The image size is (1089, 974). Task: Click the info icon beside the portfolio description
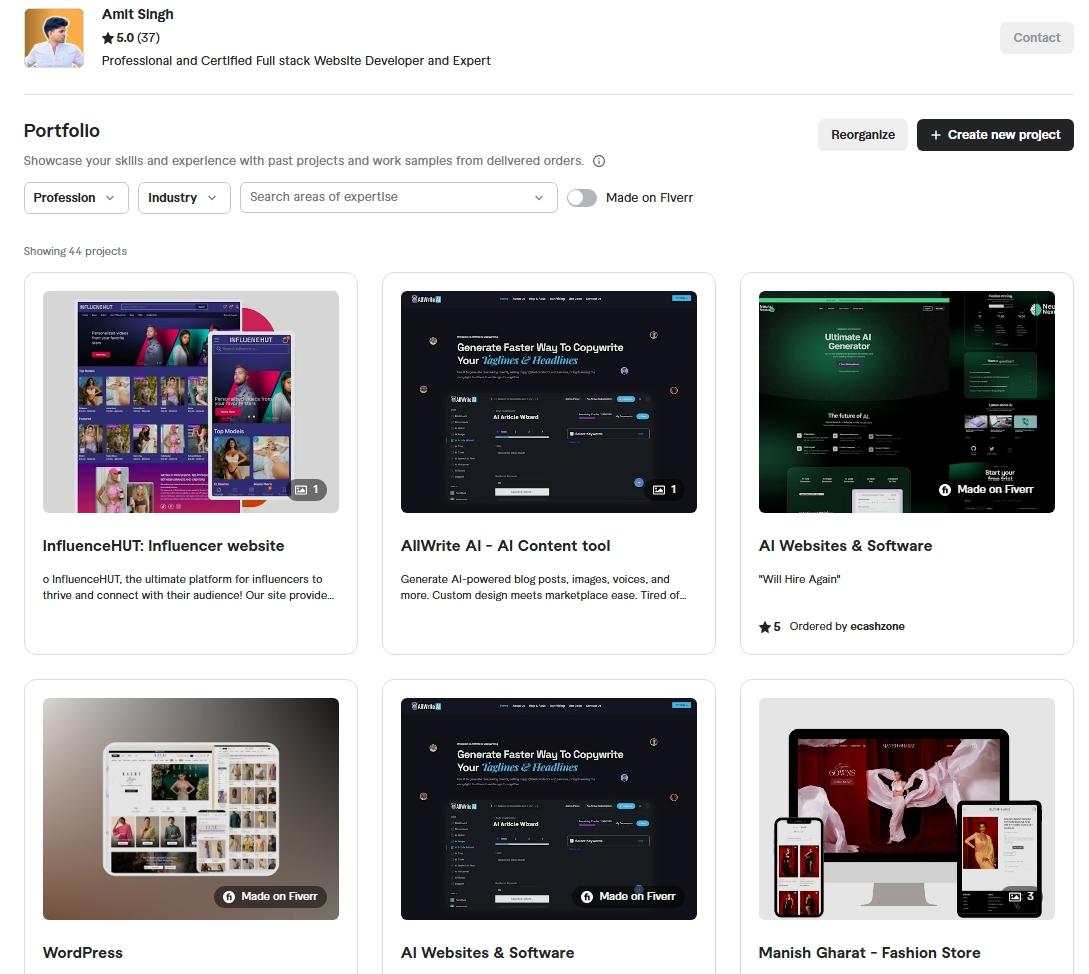pyautogui.click(x=598, y=161)
